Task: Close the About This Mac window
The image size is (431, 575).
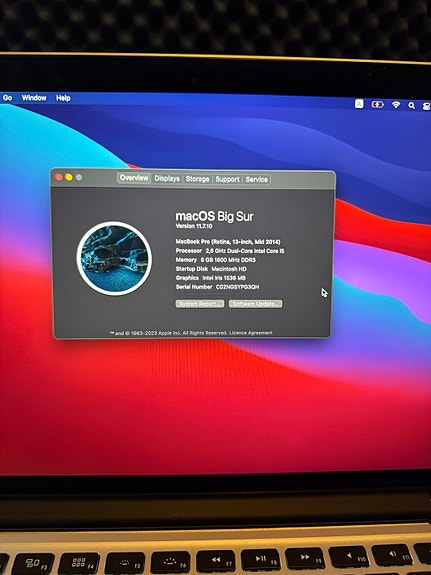Action: [x=59, y=177]
